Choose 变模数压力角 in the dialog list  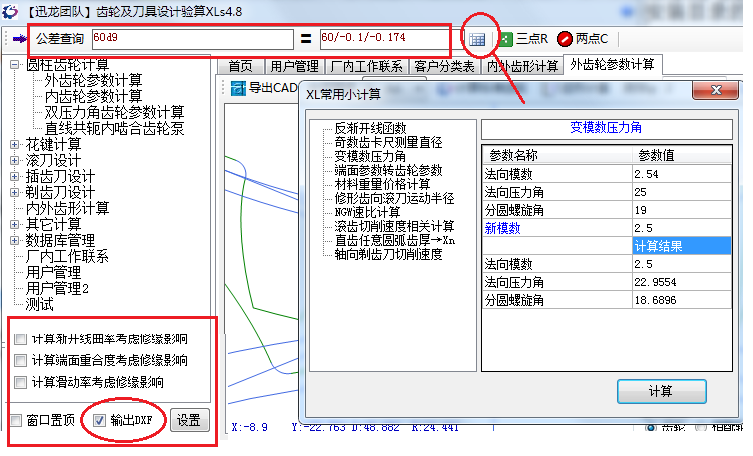[x=370, y=156]
